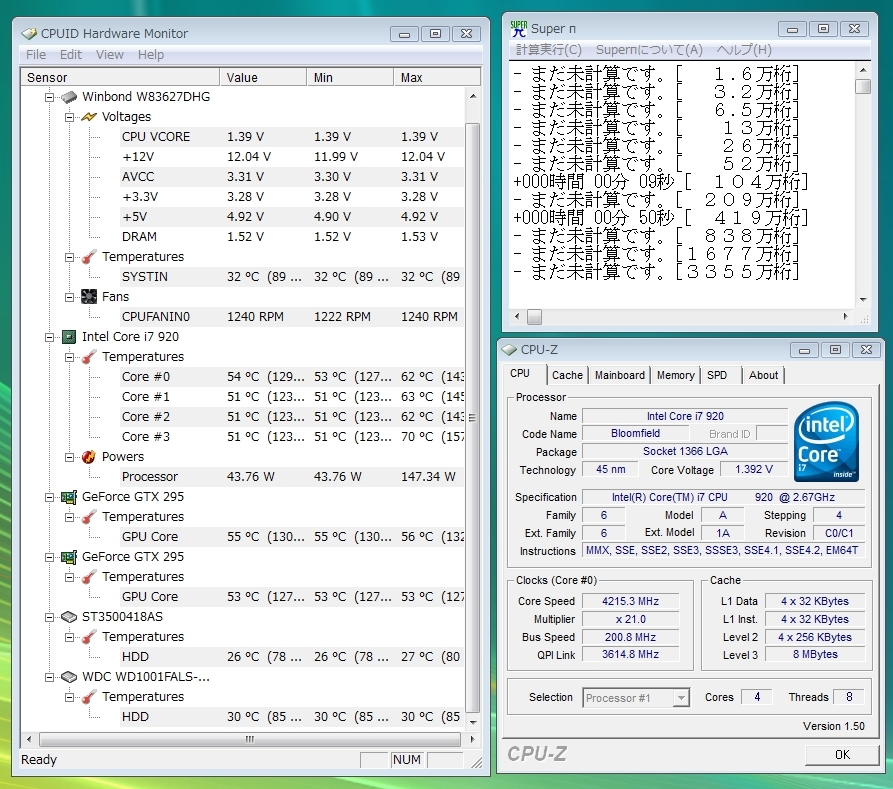Click the Winbond W83627DHG chip icon
Viewport: 893px width, 789px height.
tap(69, 97)
